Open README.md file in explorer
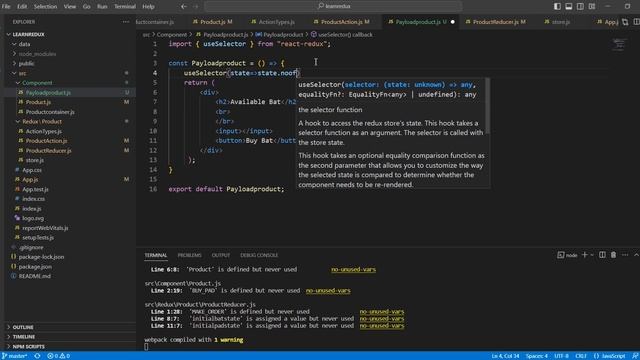The width and height of the screenshot is (640, 360). tap(35, 276)
